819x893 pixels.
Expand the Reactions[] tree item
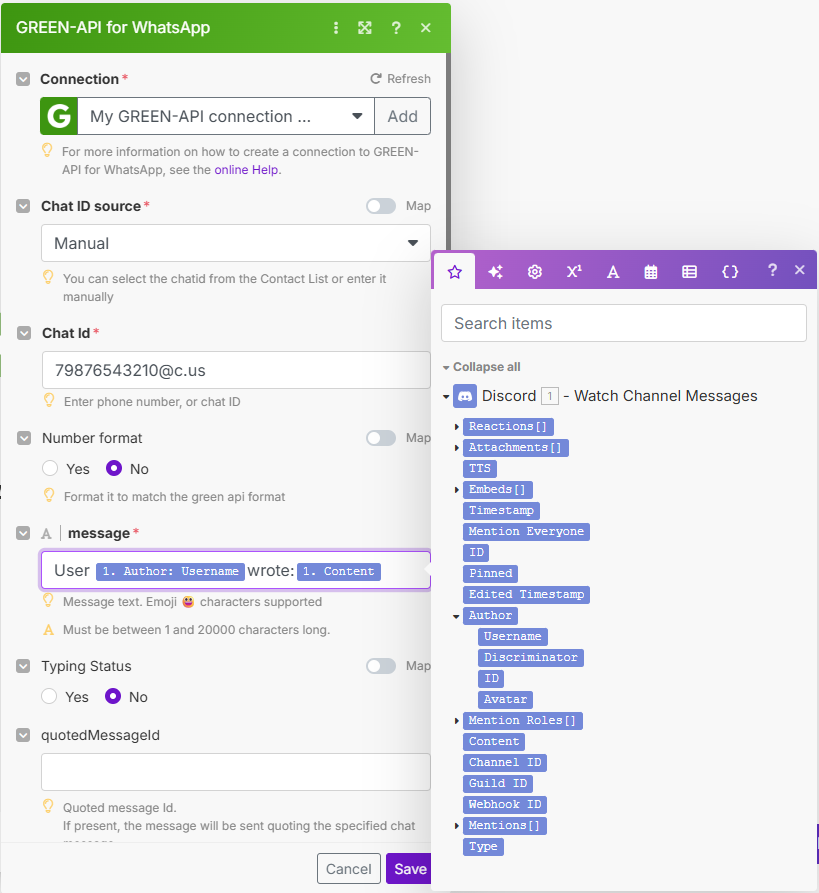tap(457, 427)
